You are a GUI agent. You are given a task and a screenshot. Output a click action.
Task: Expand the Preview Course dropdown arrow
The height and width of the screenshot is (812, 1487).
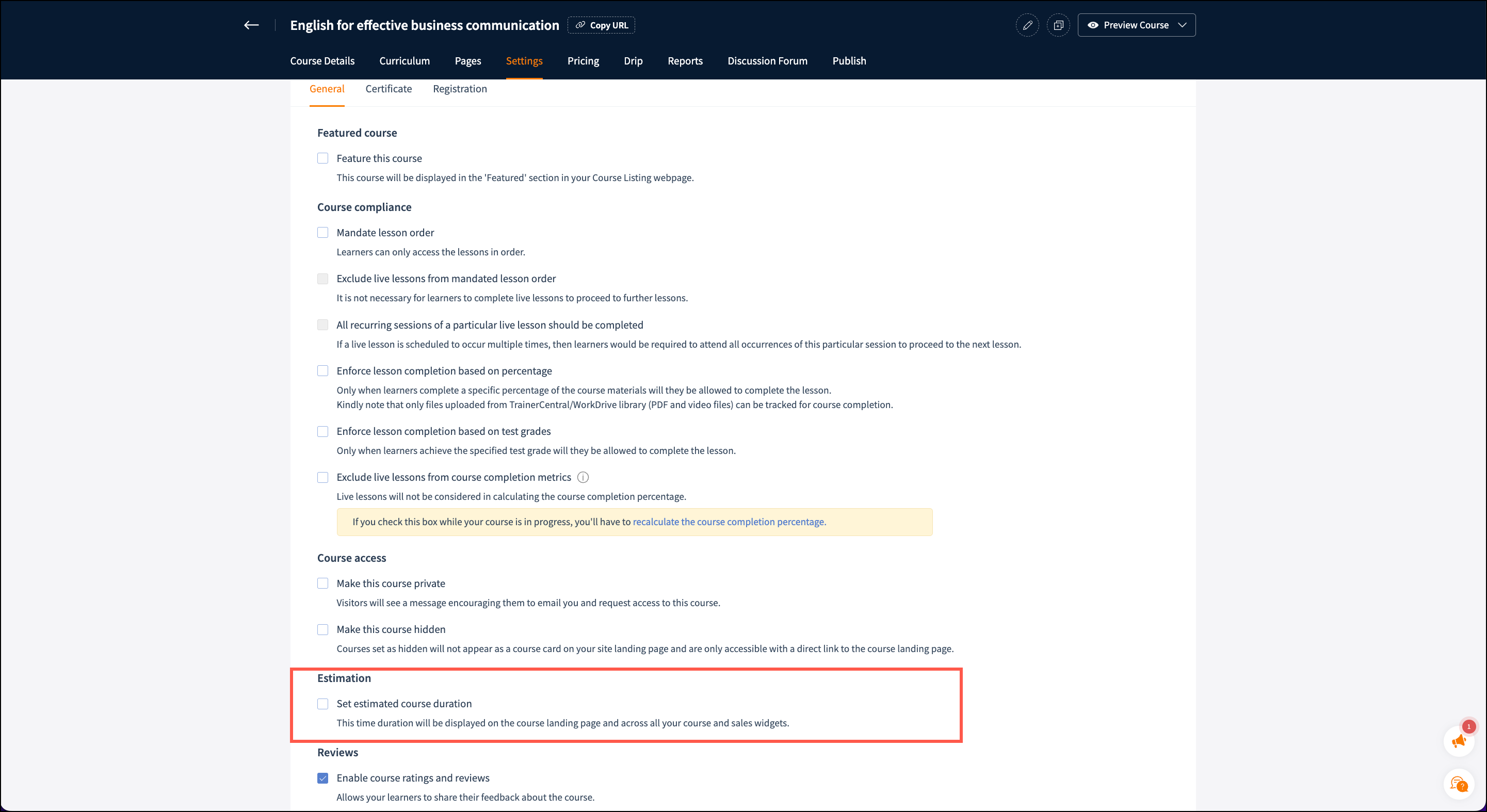[1182, 25]
